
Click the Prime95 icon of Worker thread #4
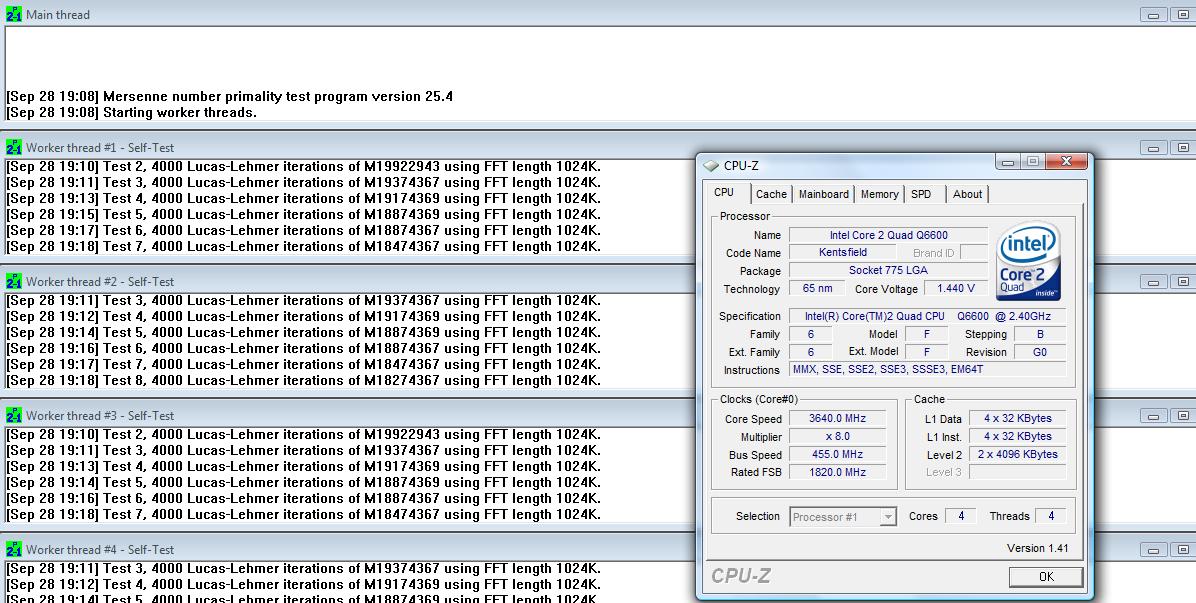point(14,550)
